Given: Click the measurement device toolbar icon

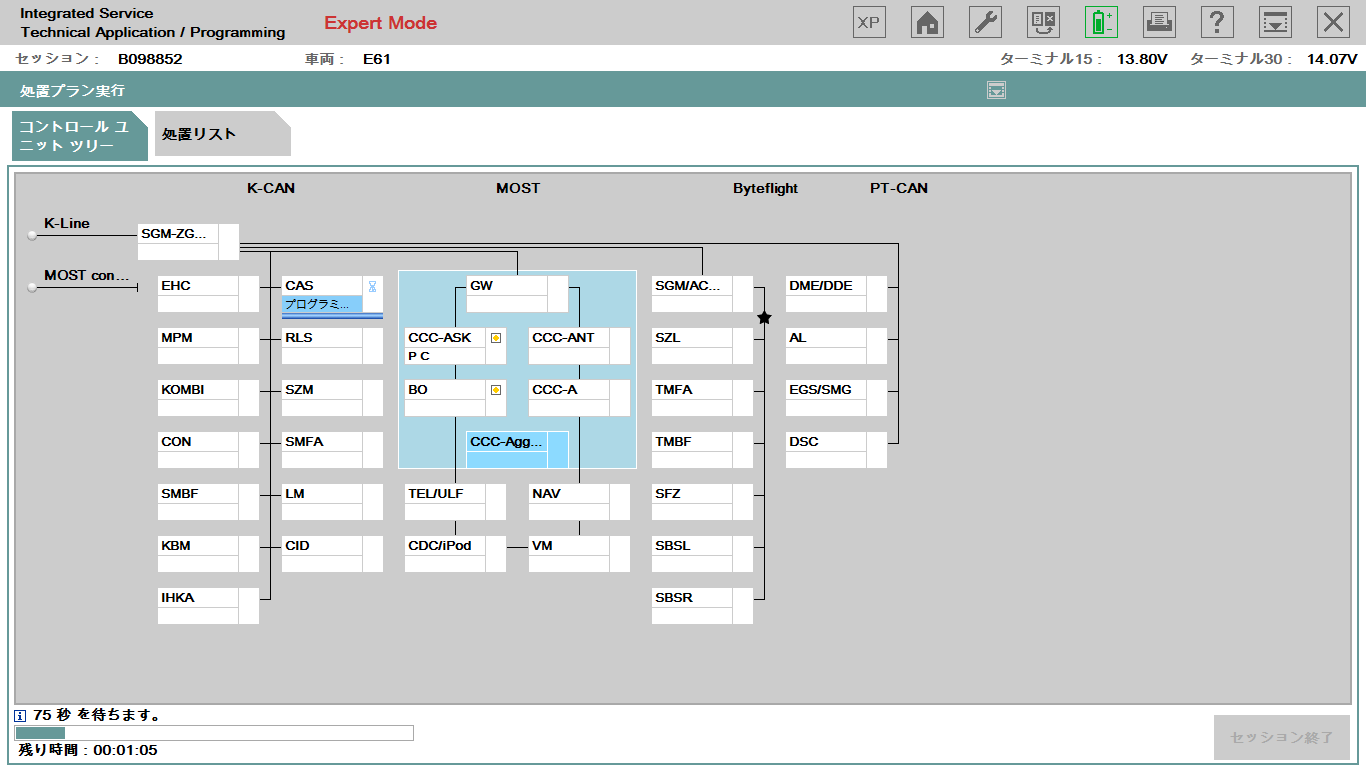Looking at the screenshot, I should click(1043, 22).
